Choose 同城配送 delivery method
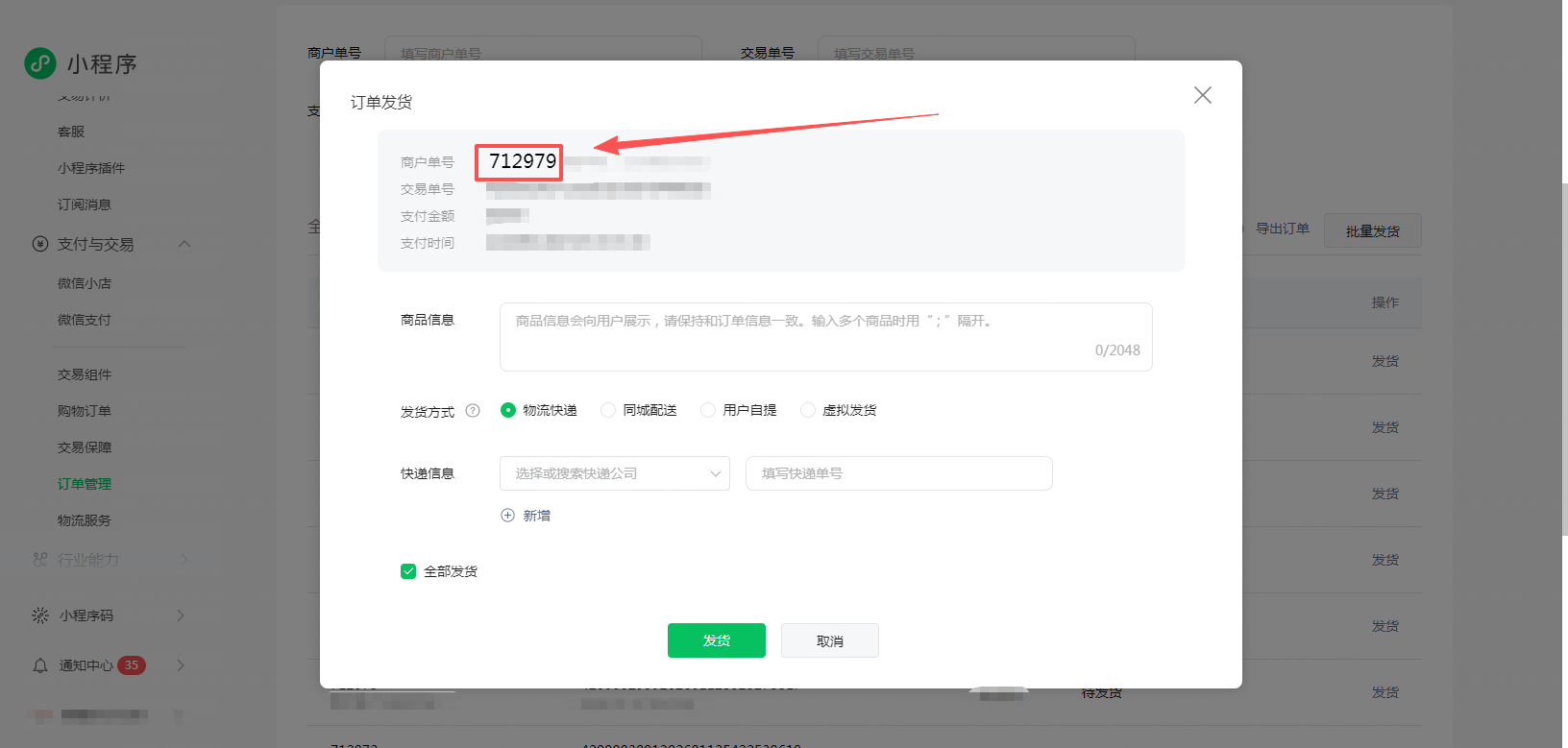 608,410
